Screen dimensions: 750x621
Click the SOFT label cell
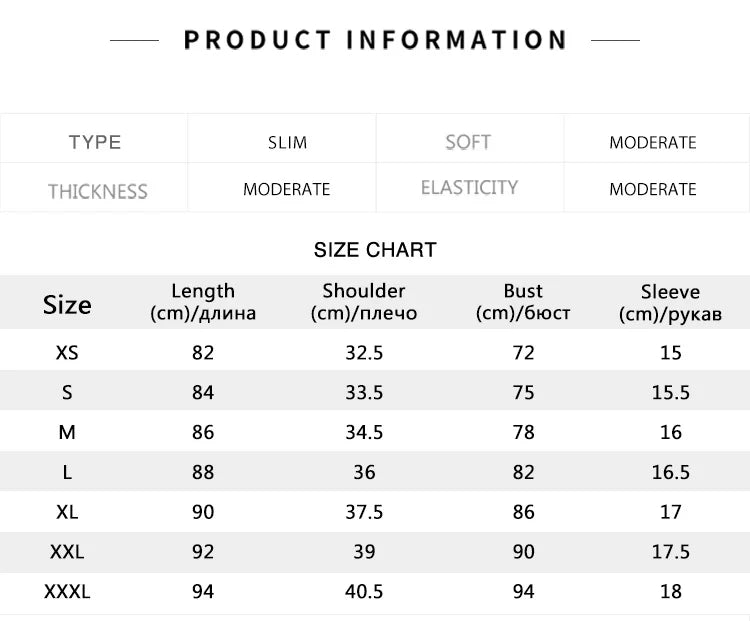coord(468,142)
